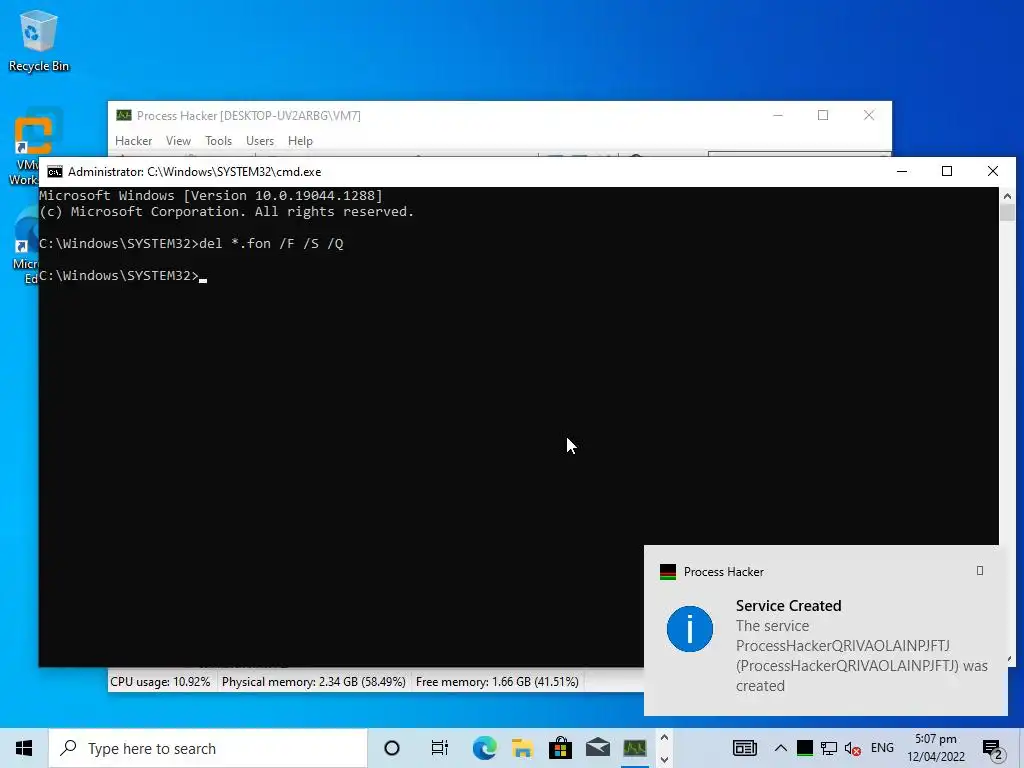Click the Microsoft Edge desktop shortcut
The image size is (1024, 768).
(26, 245)
